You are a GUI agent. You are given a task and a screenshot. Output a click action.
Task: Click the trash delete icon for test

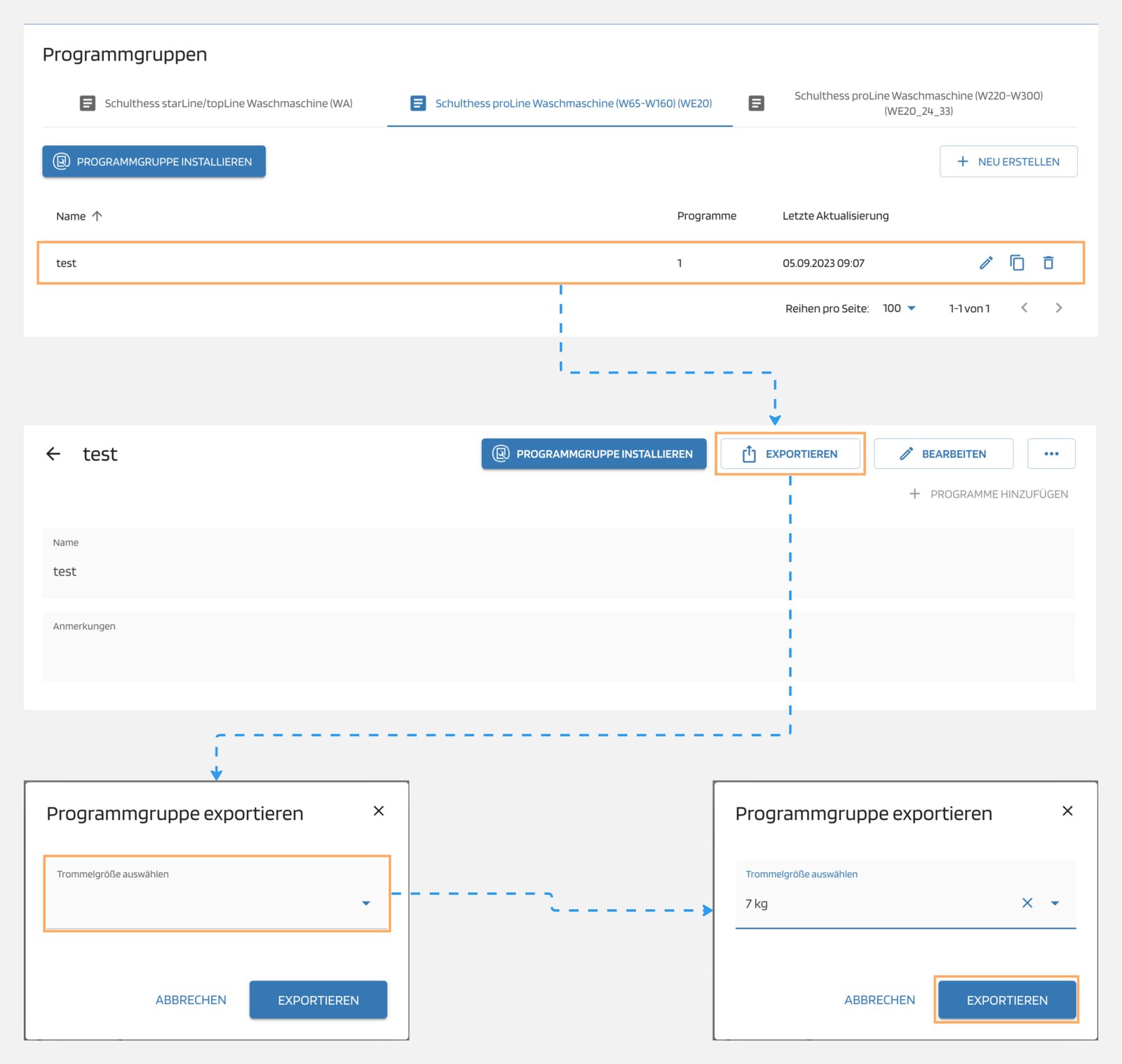tap(1048, 263)
